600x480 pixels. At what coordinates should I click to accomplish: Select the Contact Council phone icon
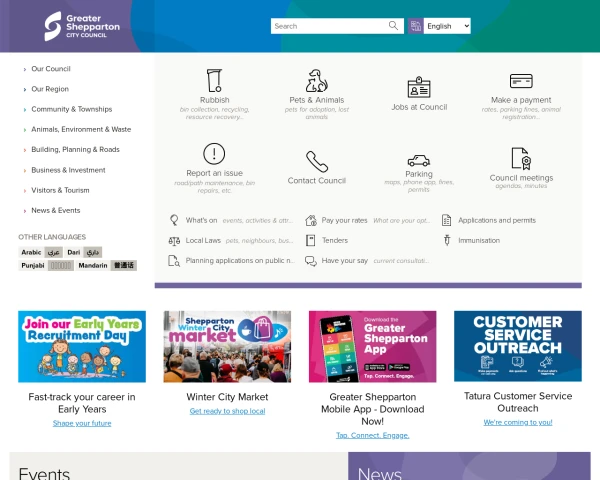pyautogui.click(x=317, y=162)
